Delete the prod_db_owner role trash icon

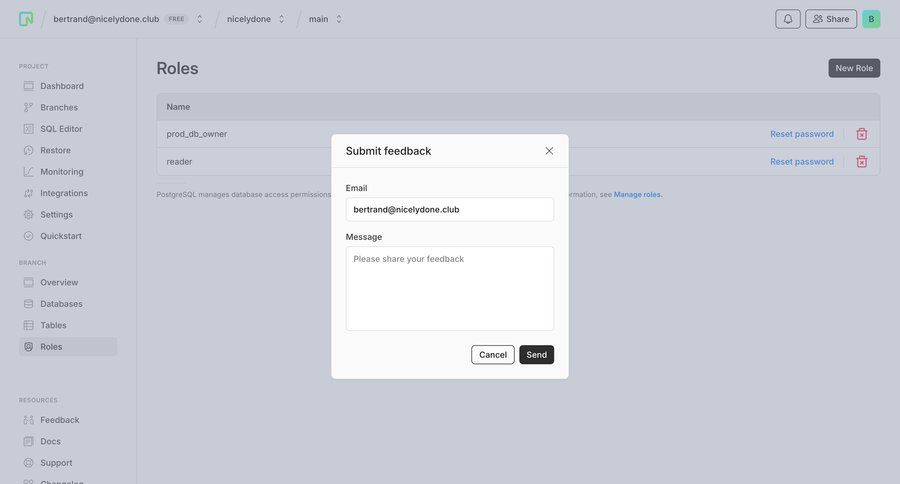[x=861, y=134]
